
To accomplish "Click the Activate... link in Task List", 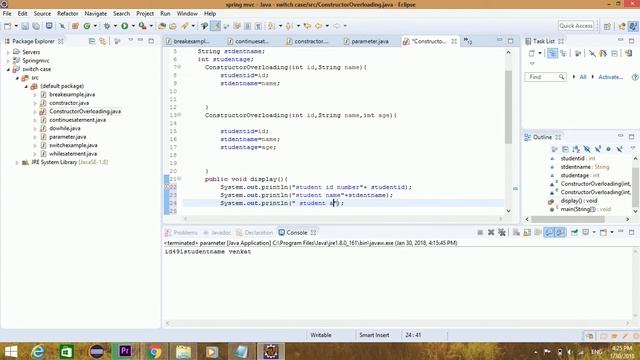I will tap(611, 77).
